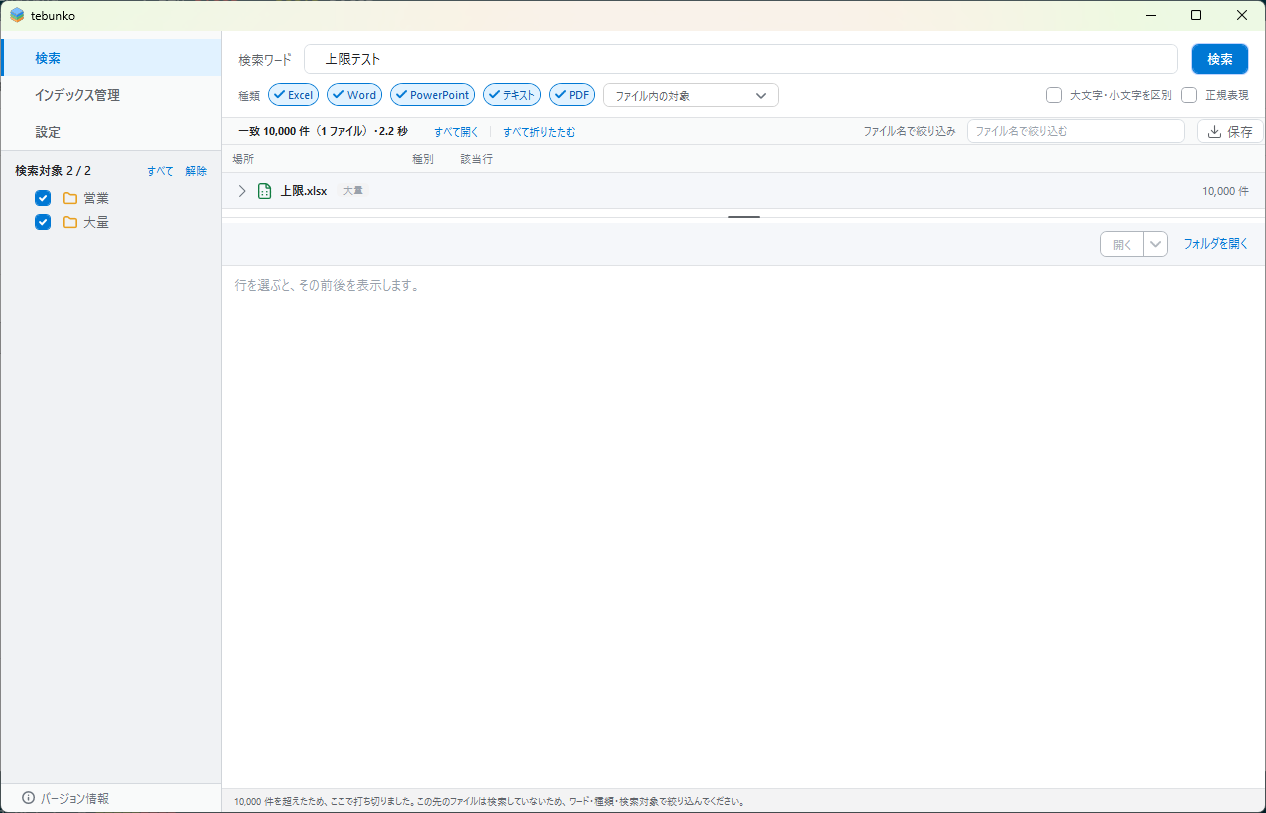Screen dimensions: 1266x813
Task: Click 解除 to clear search targets
Action: pyautogui.click(x=196, y=171)
